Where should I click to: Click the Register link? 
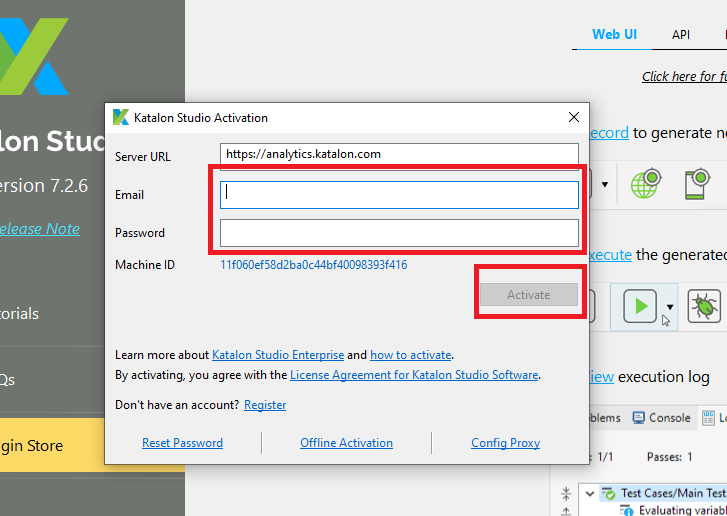265,405
